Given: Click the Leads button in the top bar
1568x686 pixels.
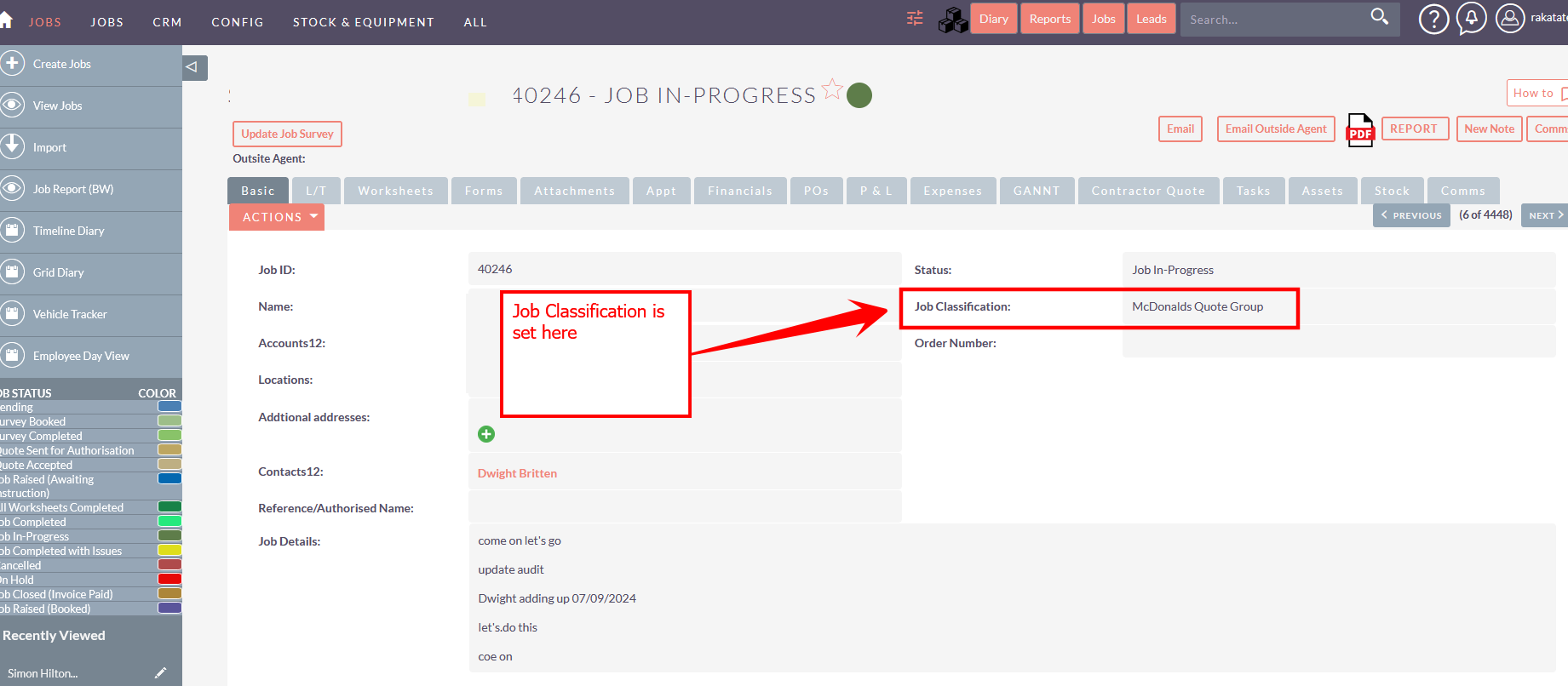Looking at the screenshot, I should [1152, 19].
